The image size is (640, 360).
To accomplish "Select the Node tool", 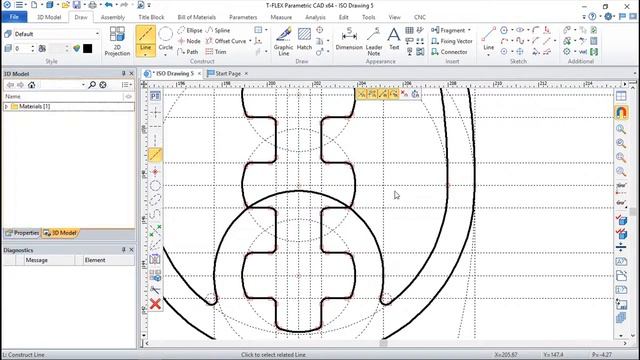I will [x=189, y=41].
